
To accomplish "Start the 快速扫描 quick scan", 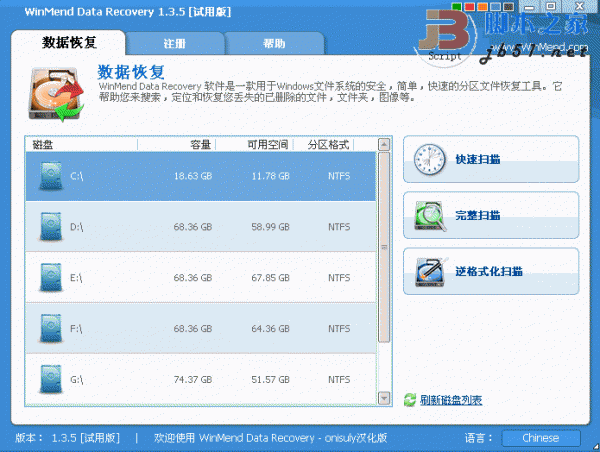I will tap(491, 159).
